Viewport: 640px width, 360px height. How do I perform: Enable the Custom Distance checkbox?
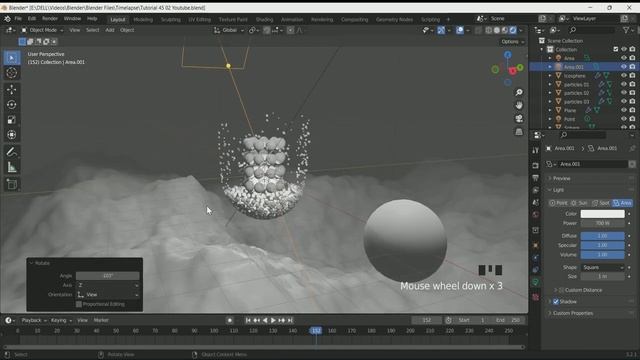point(561,290)
